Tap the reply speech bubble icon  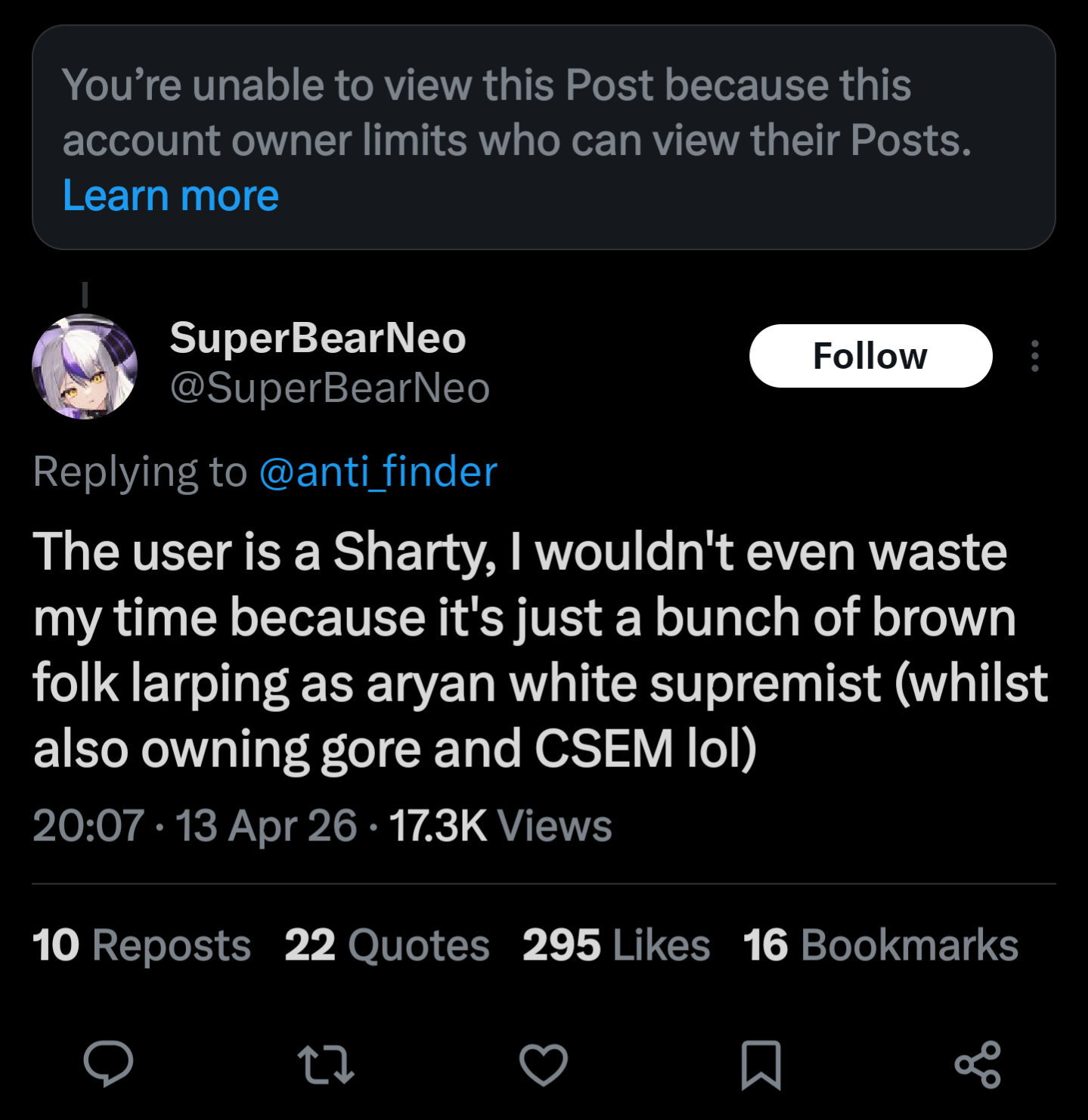[108, 1063]
